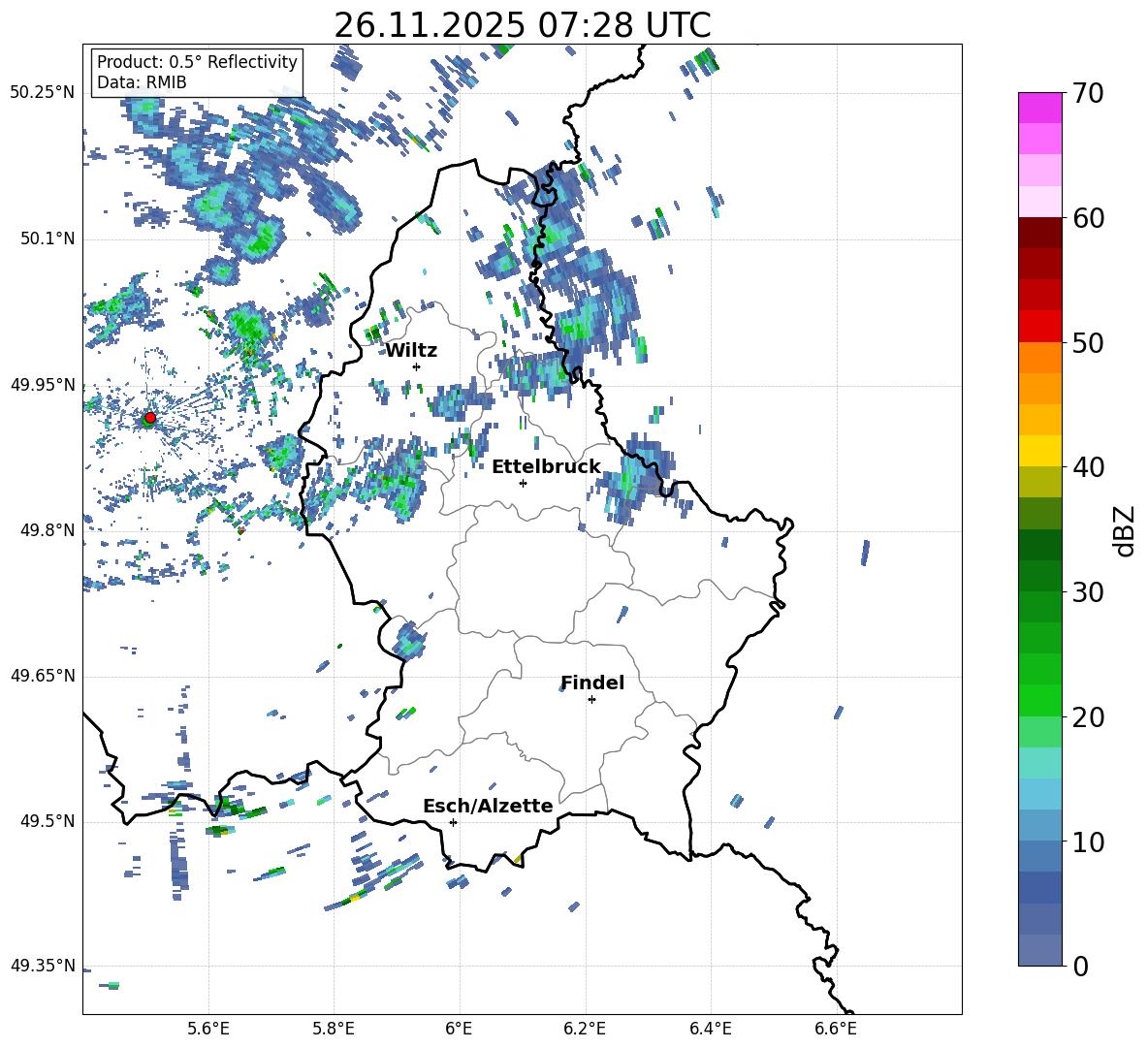Click the Product: 0.5° Reflectivity text

click(197, 62)
